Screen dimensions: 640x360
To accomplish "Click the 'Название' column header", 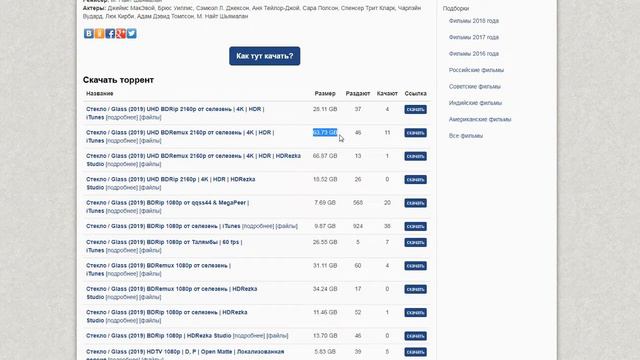I will coord(100,93).
